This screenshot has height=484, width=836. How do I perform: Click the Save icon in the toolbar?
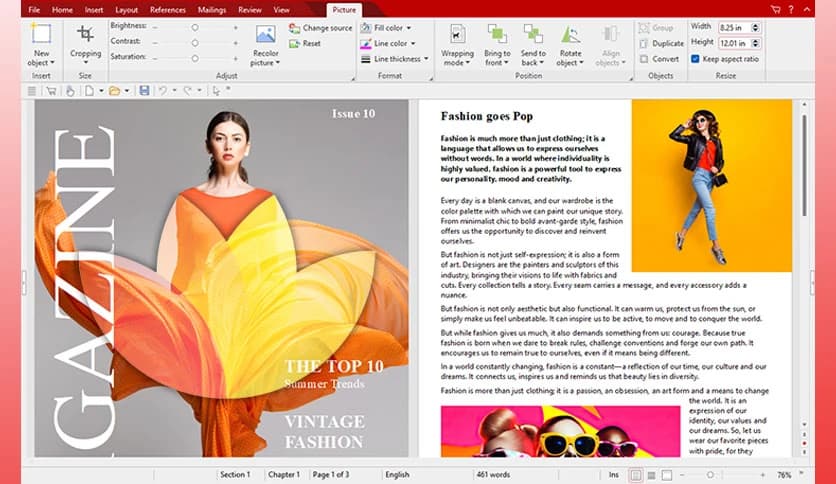point(144,91)
